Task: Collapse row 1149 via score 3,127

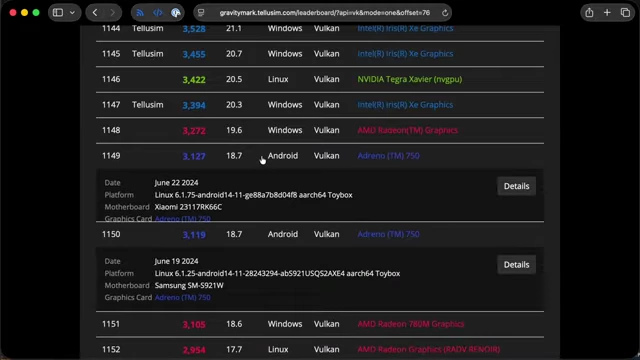Action: (x=194, y=156)
